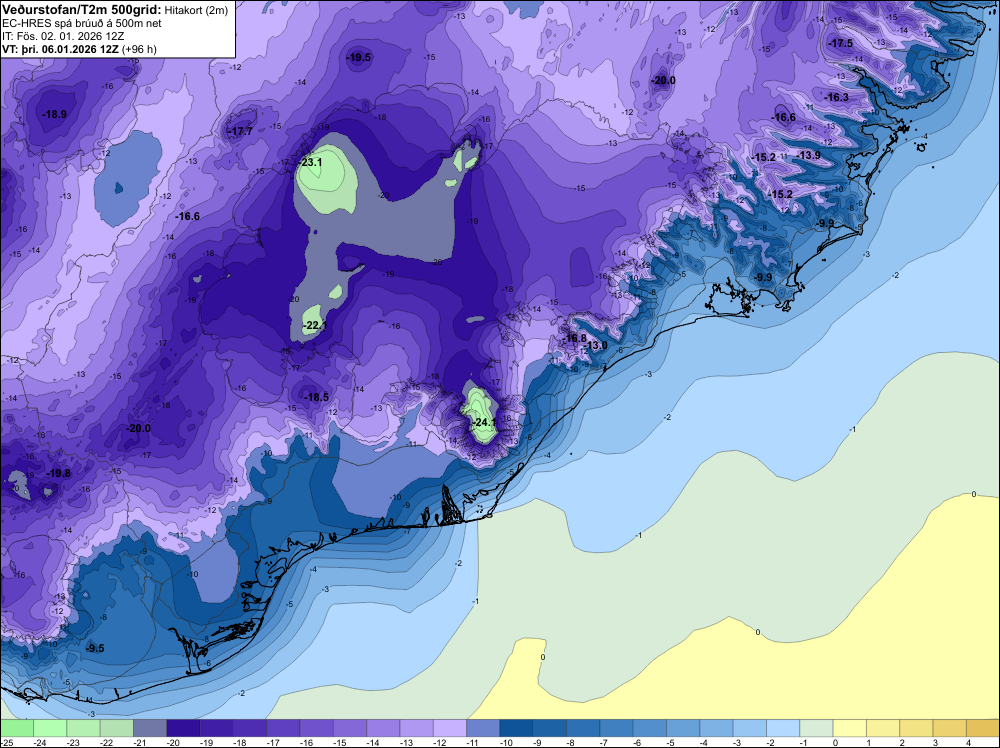1000x748 pixels.
Task: Click the -16.8 temperature label
Action: pyautogui.click(x=576, y=338)
